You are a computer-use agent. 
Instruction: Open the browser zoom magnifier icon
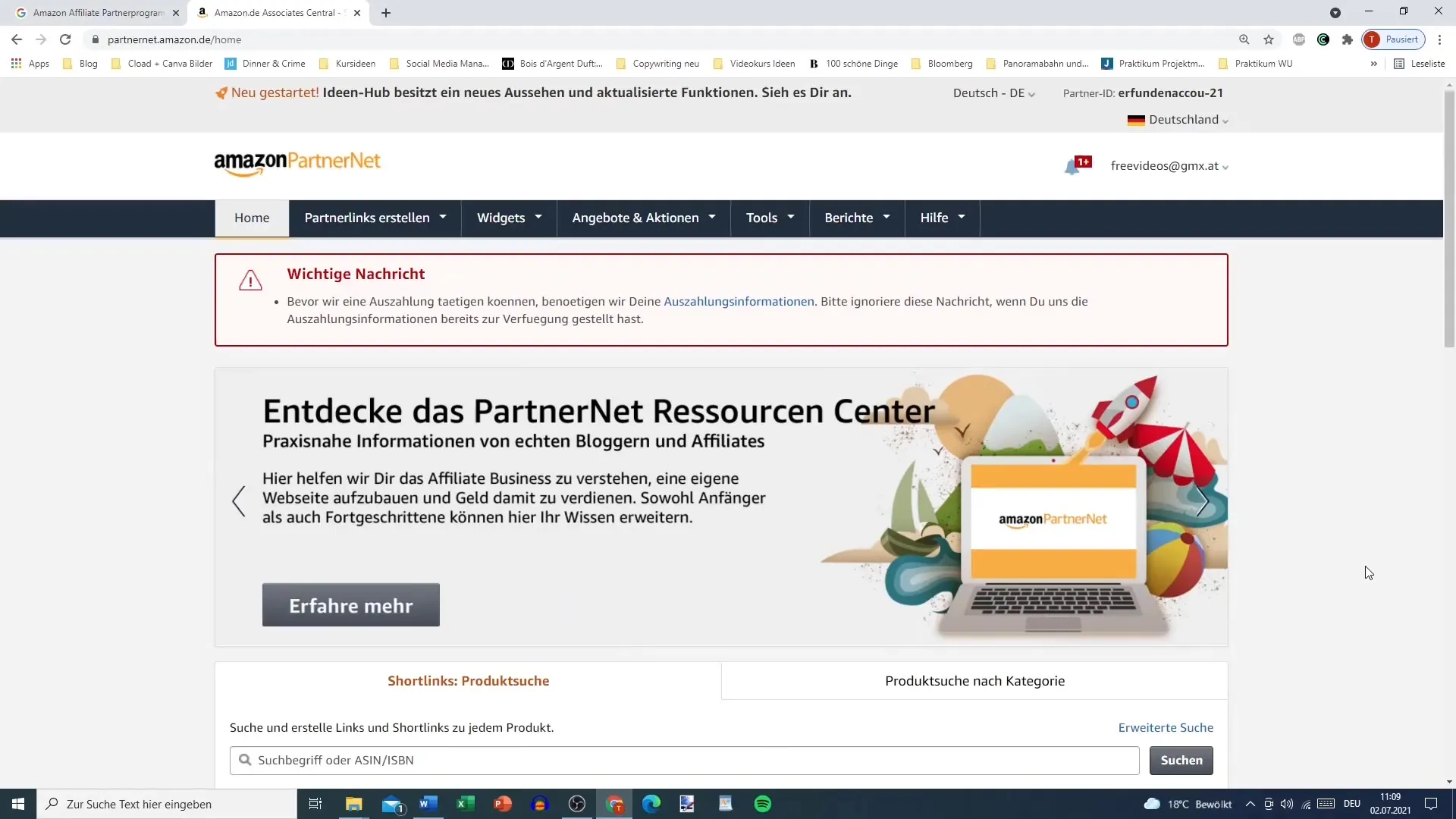[1244, 39]
